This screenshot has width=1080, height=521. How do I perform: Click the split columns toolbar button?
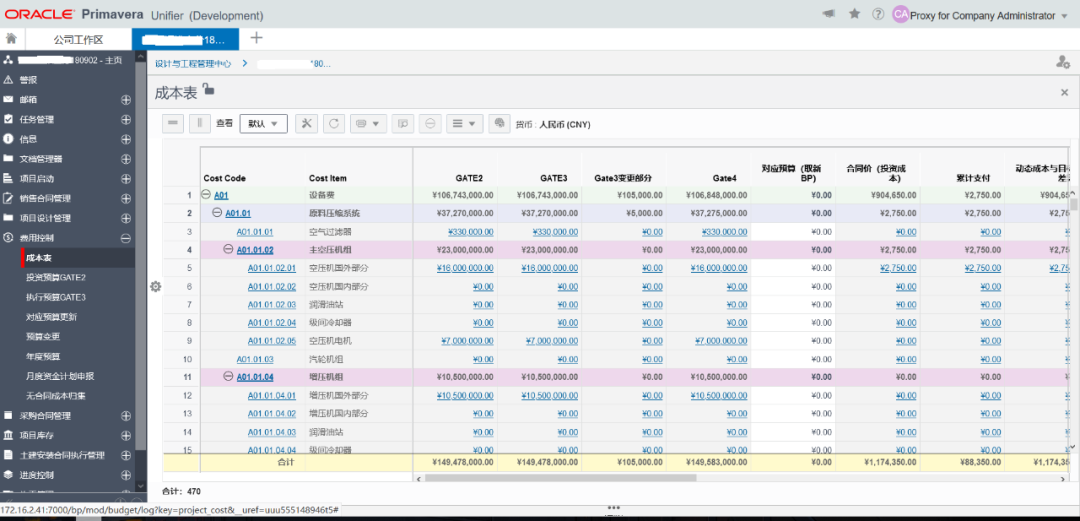[x=200, y=123]
